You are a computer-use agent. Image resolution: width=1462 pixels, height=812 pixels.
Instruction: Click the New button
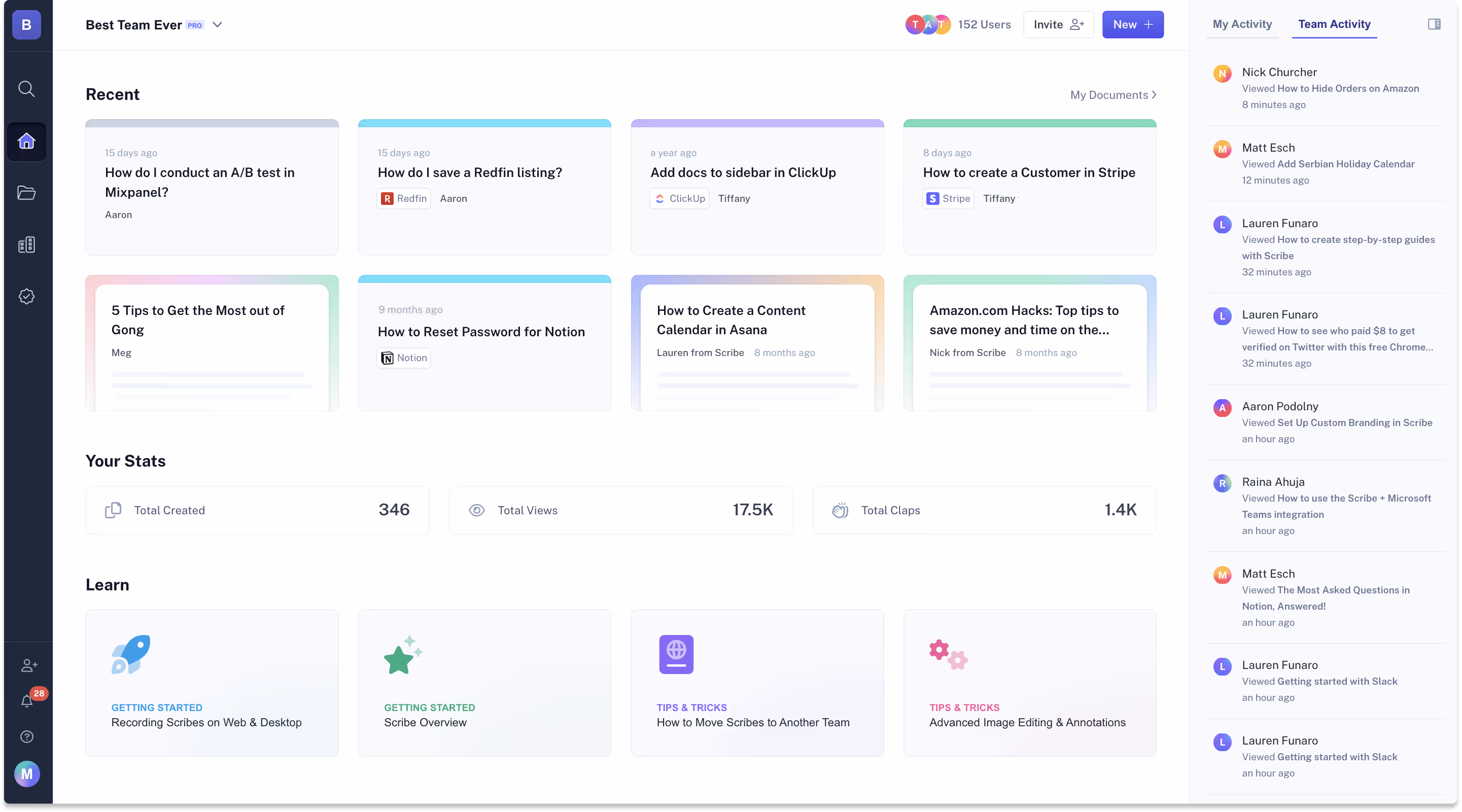[x=1132, y=24]
